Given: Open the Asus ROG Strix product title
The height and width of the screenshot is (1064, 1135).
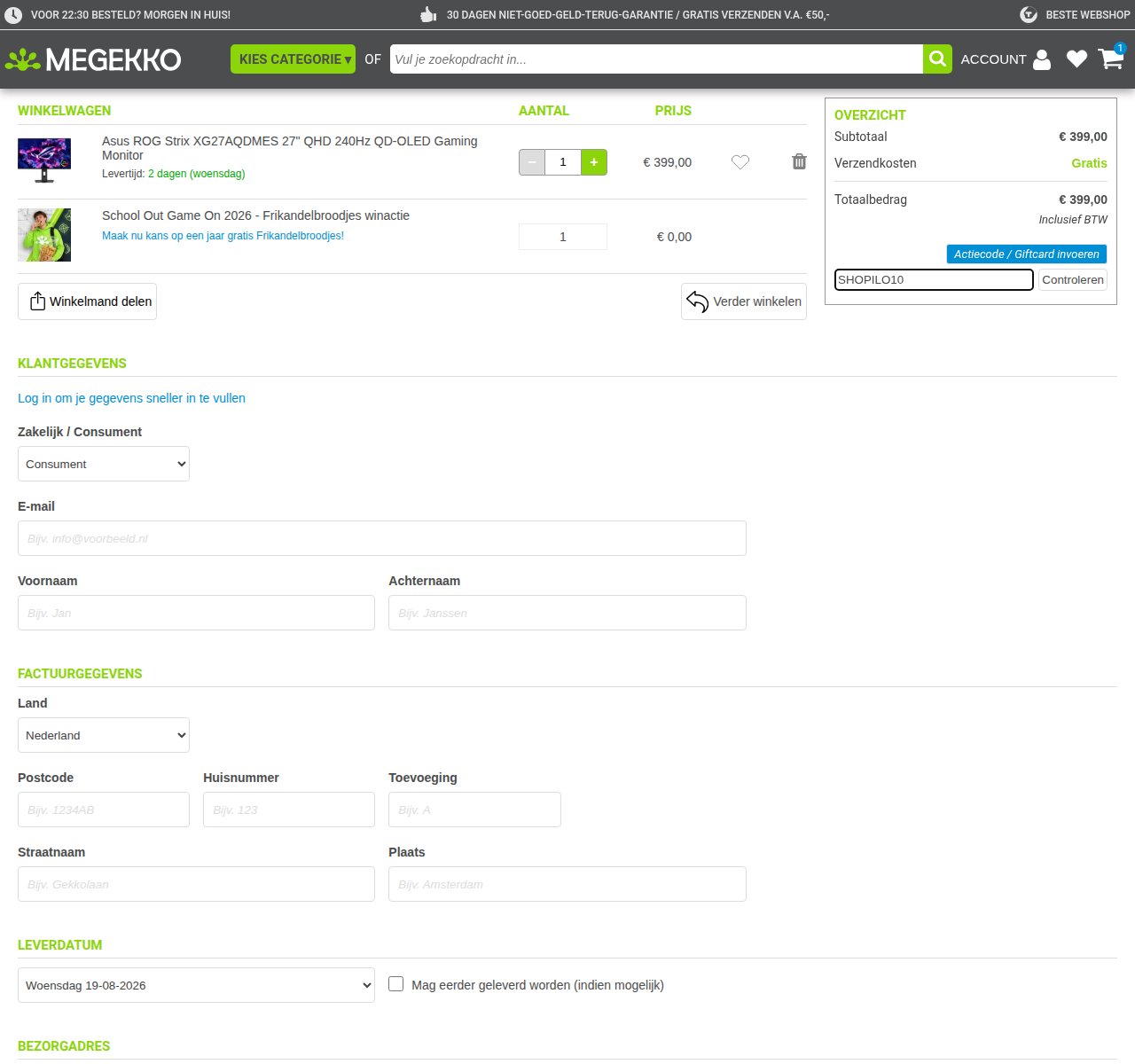Looking at the screenshot, I should tap(290, 148).
